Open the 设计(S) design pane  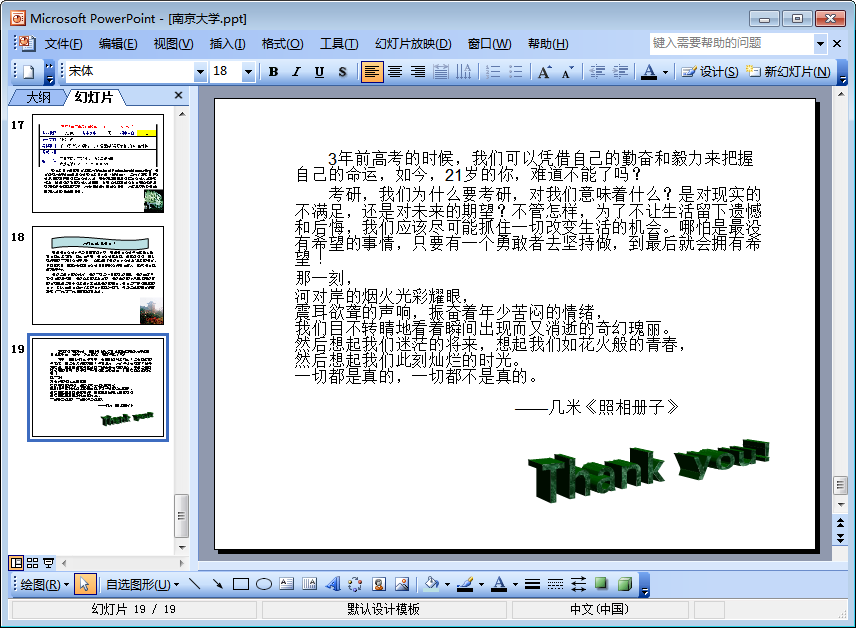(709, 72)
